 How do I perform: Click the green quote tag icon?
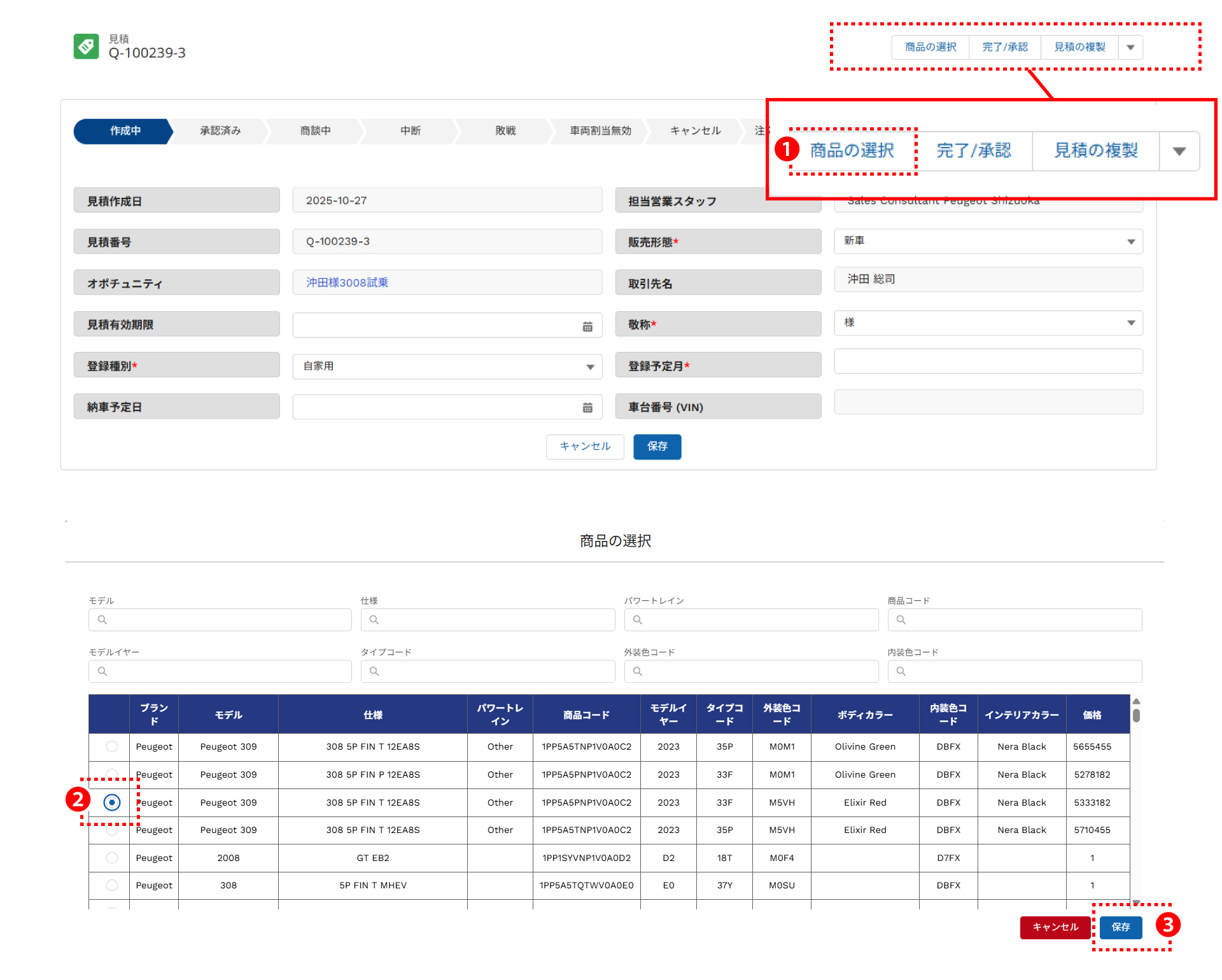pos(86,46)
